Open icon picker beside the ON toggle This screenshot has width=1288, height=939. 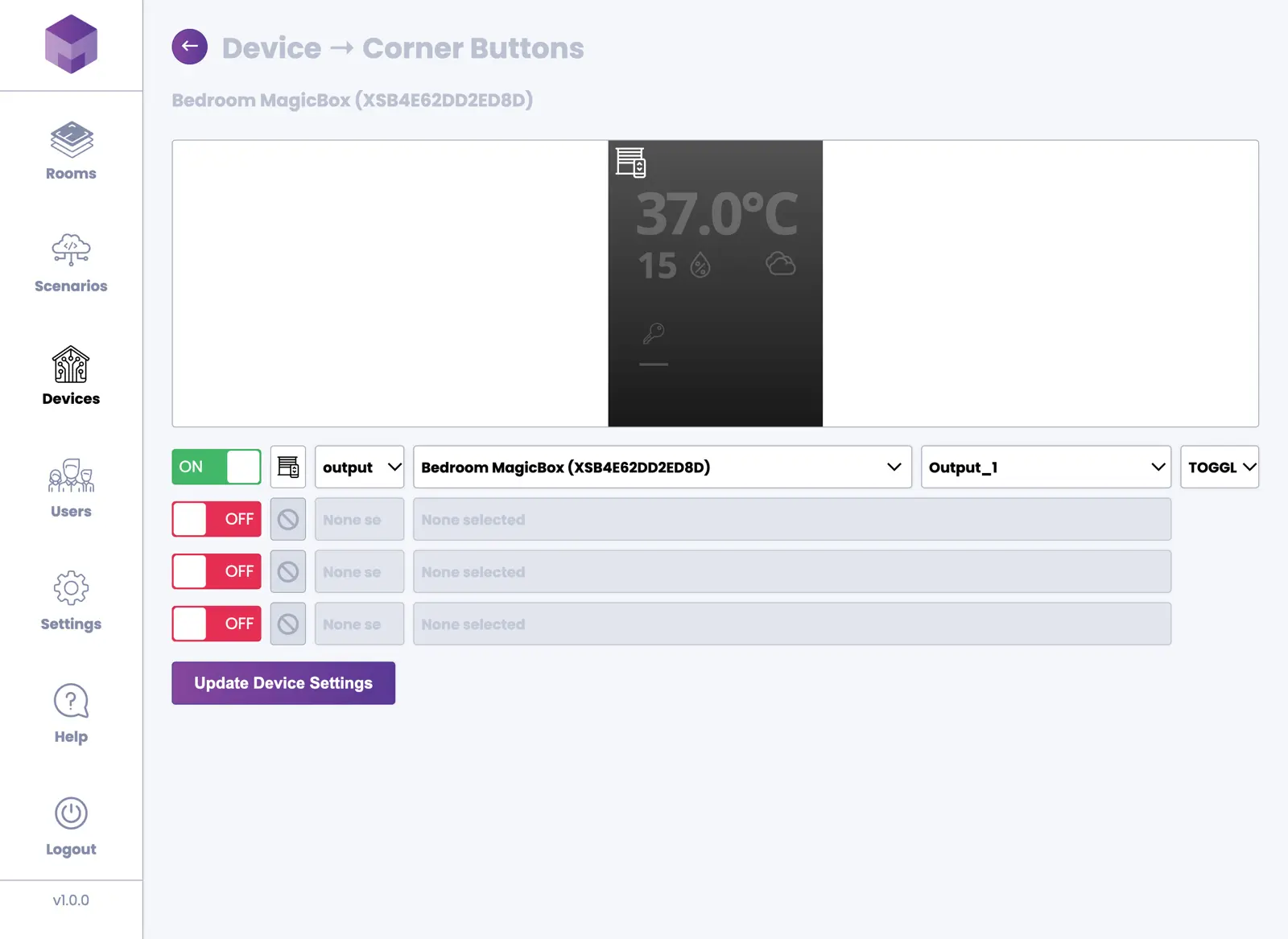click(x=288, y=467)
